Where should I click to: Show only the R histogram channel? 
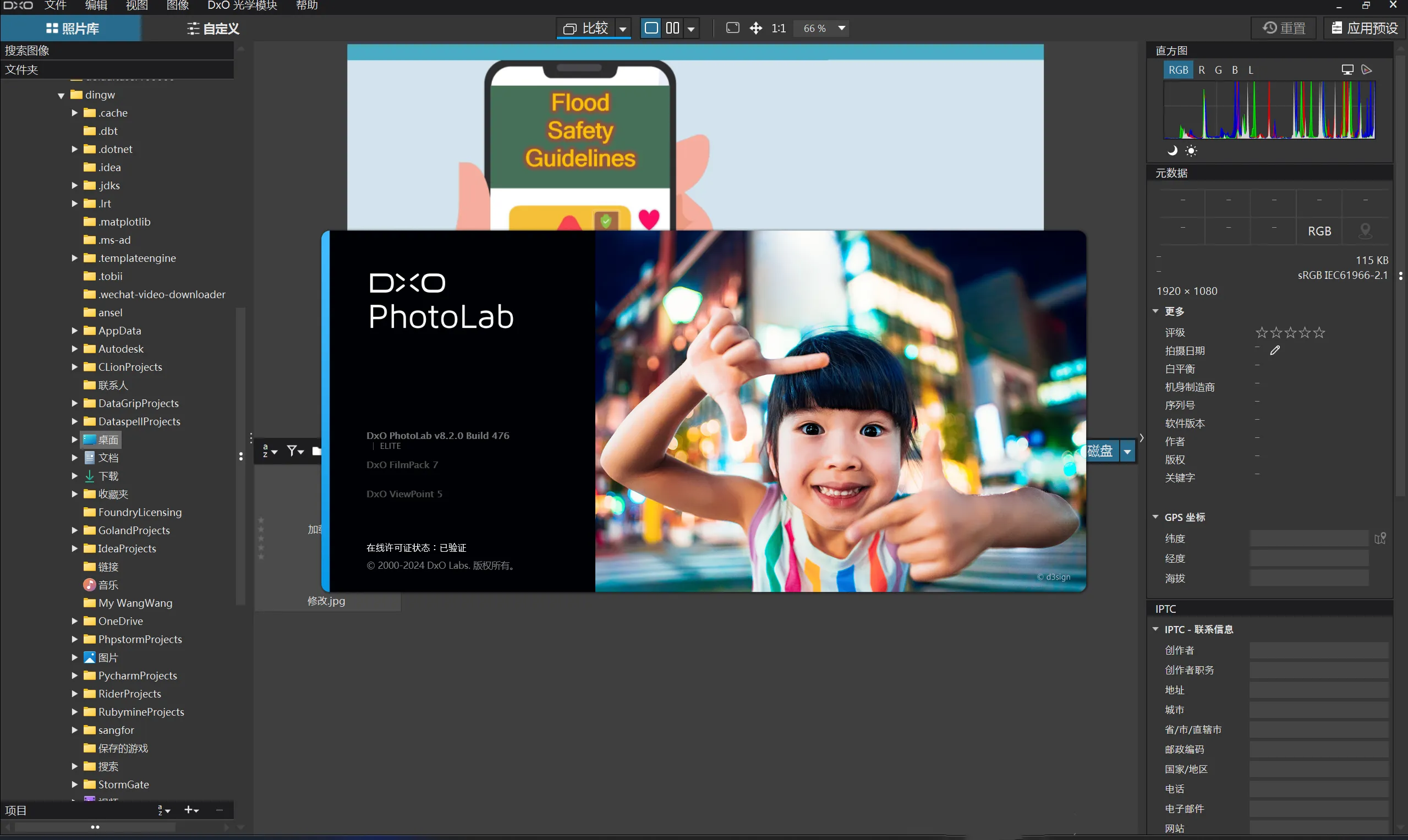click(x=1201, y=70)
